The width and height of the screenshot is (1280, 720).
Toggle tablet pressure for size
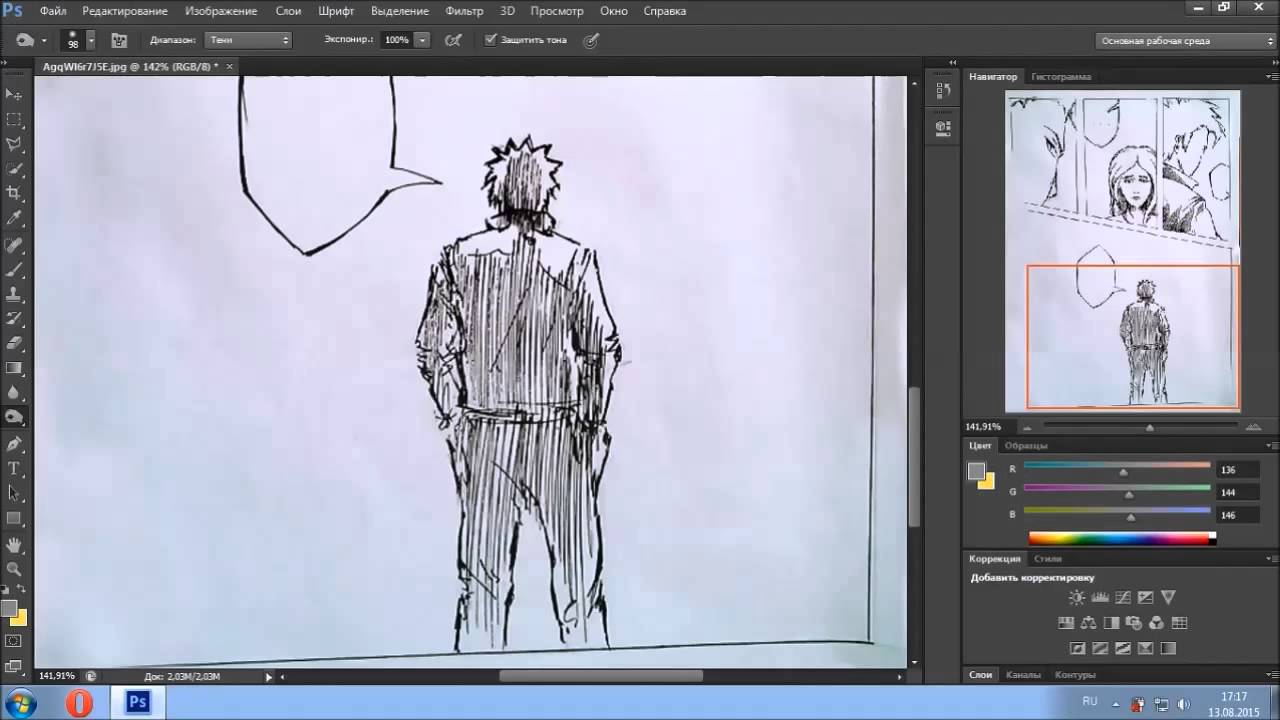click(x=591, y=40)
